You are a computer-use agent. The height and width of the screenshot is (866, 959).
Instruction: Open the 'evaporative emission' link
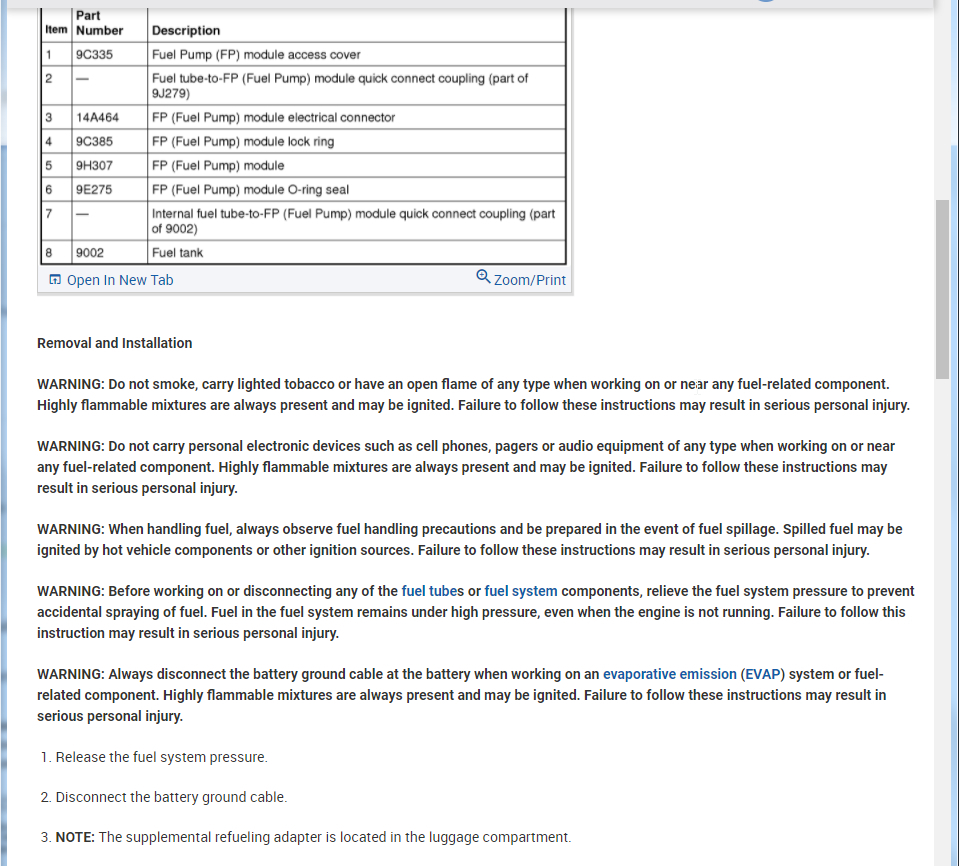pyautogui.click(x=670, y=675)
